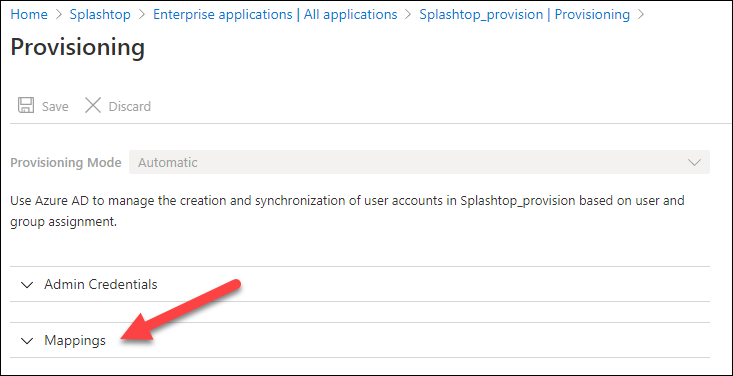Click the Provisioning page title
This screenshot has width=733, height=376.
[78, 48]
